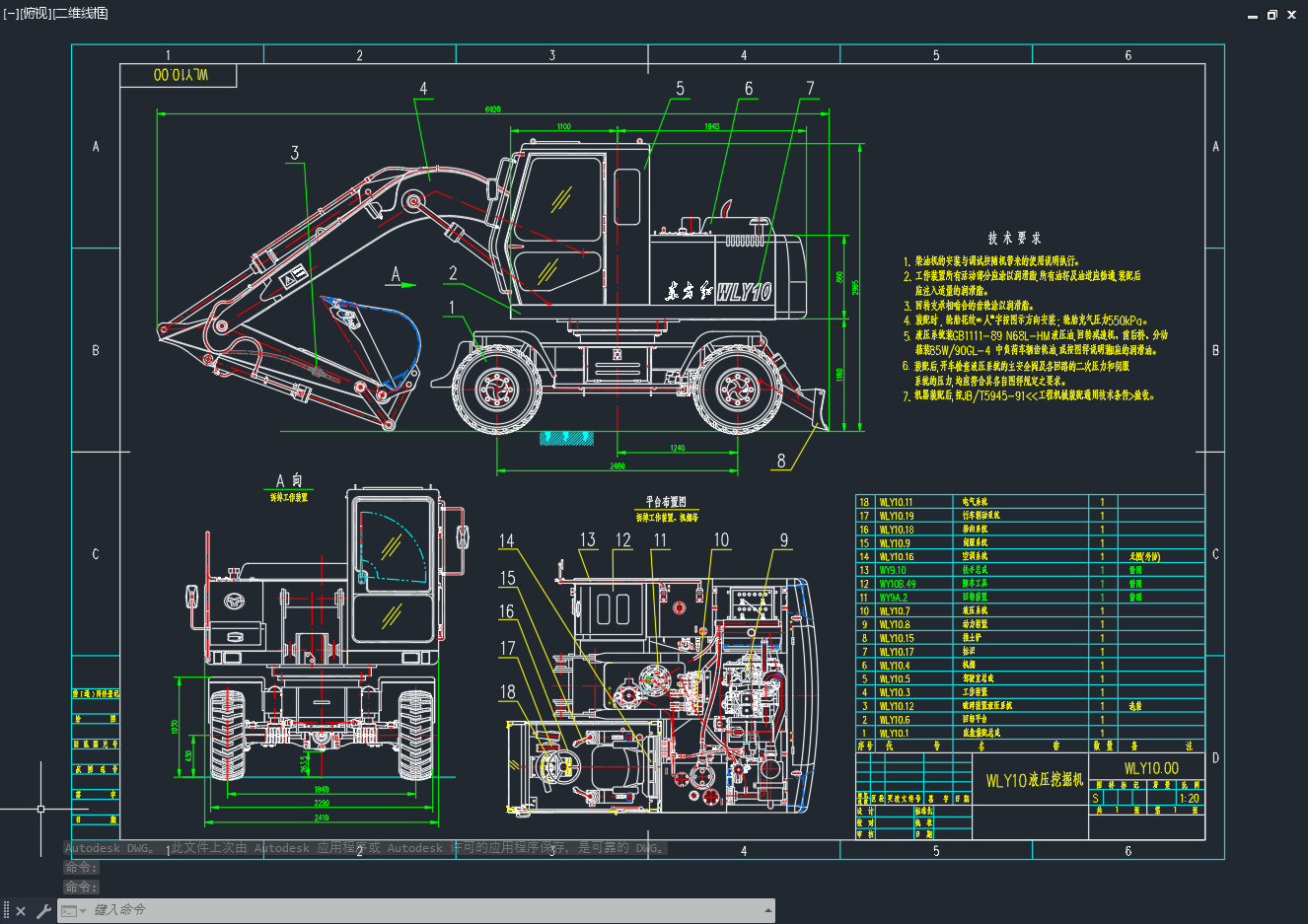The height and width of the screenshot is (924, 1308).
Task: Select parts list code WLY10.15
Action: pos(896,638)
